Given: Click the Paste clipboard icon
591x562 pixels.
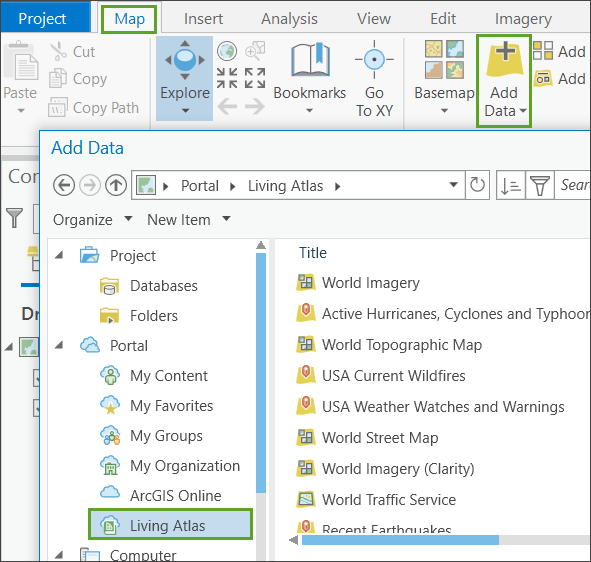Looking at the screenshot, I should (x=21, y=61).
